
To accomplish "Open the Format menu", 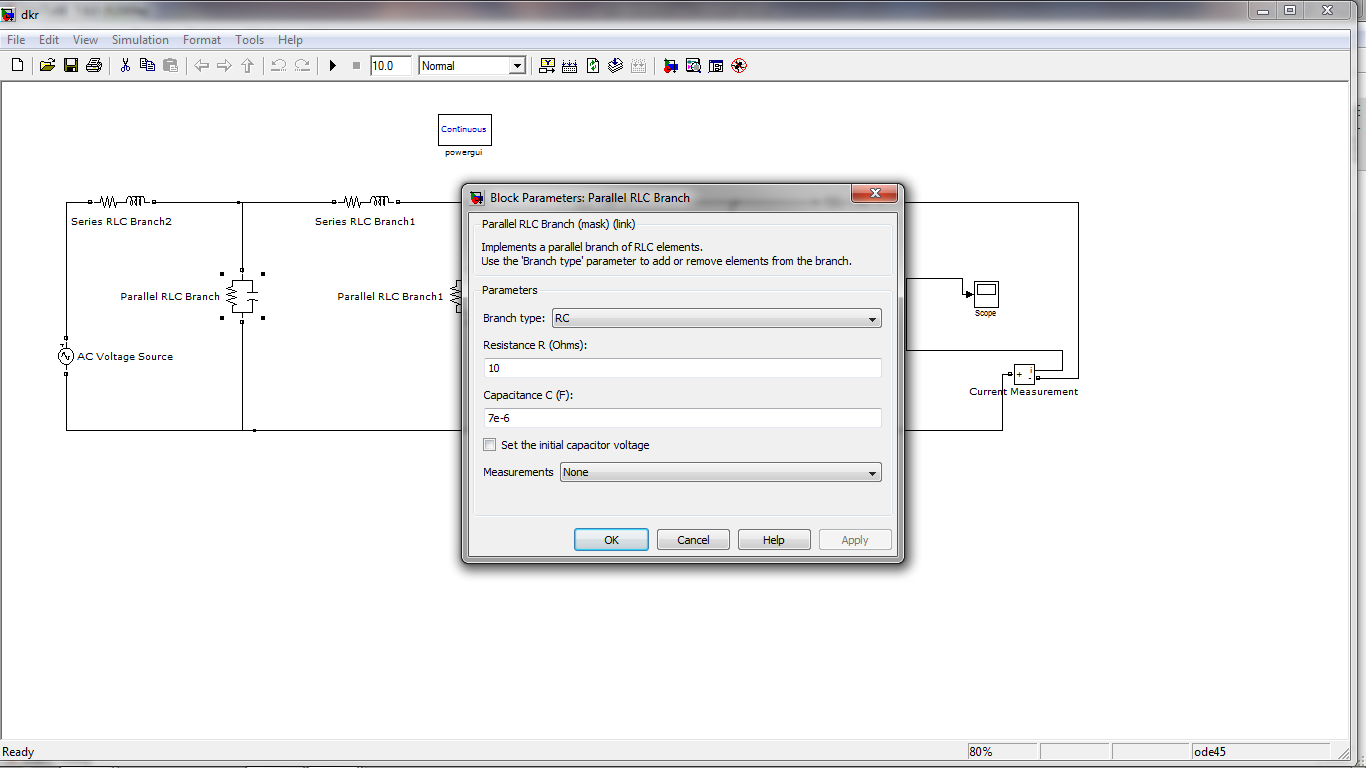I will (201, 40).
